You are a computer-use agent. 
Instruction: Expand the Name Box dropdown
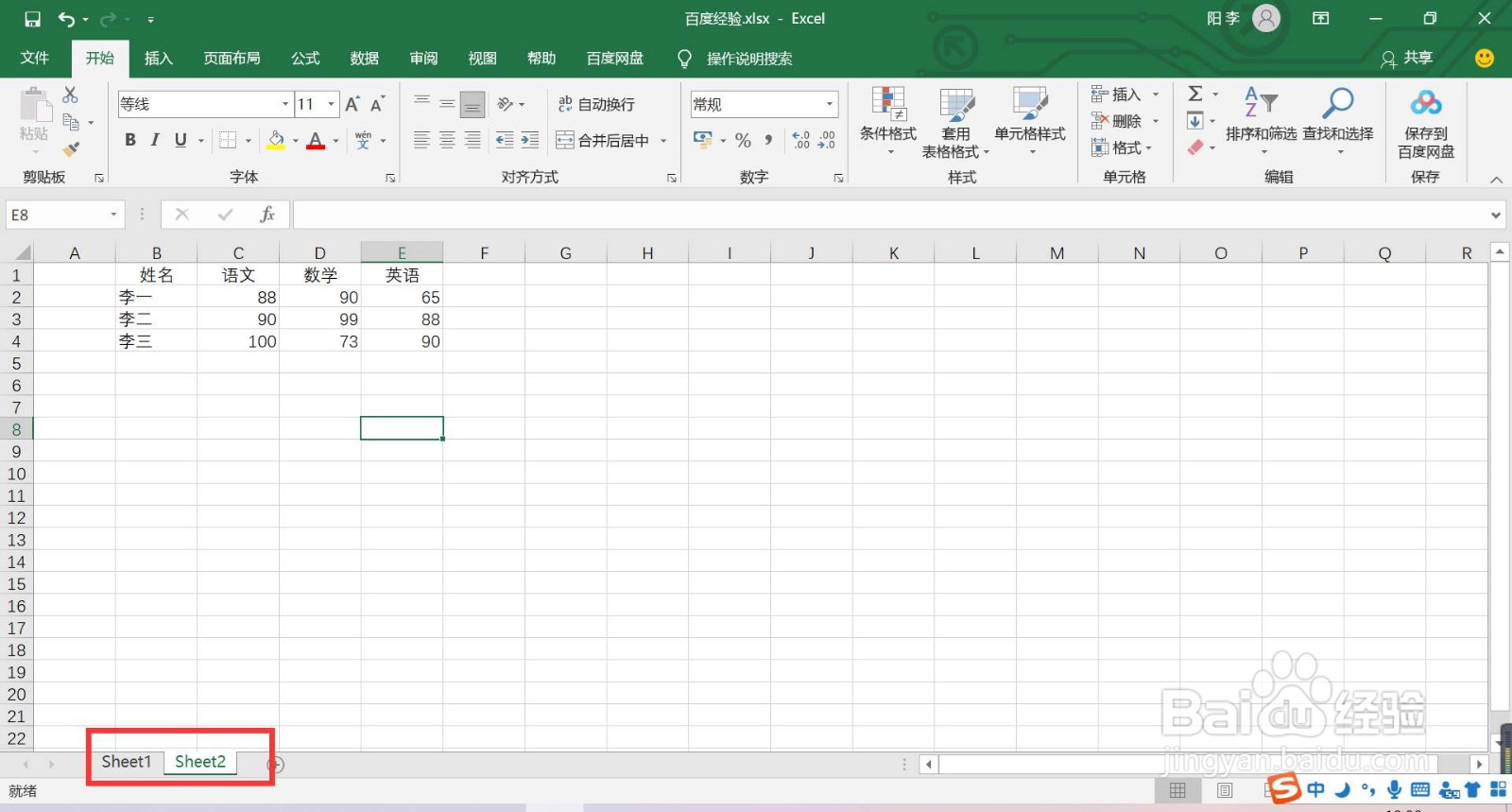pyautogui.click(x=113, y=215)
